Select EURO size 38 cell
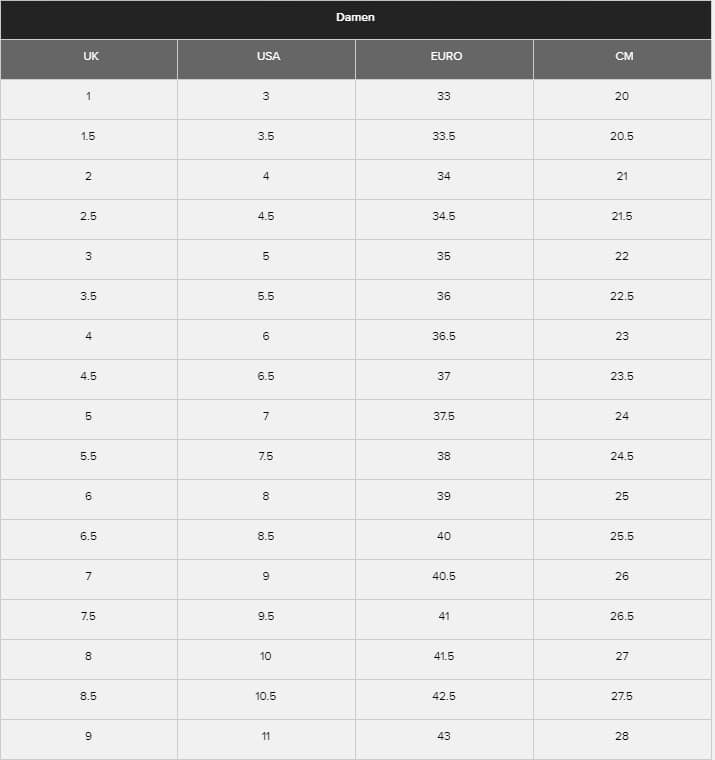Viewport: 715px width, 760px height. (x=444, y=456)
